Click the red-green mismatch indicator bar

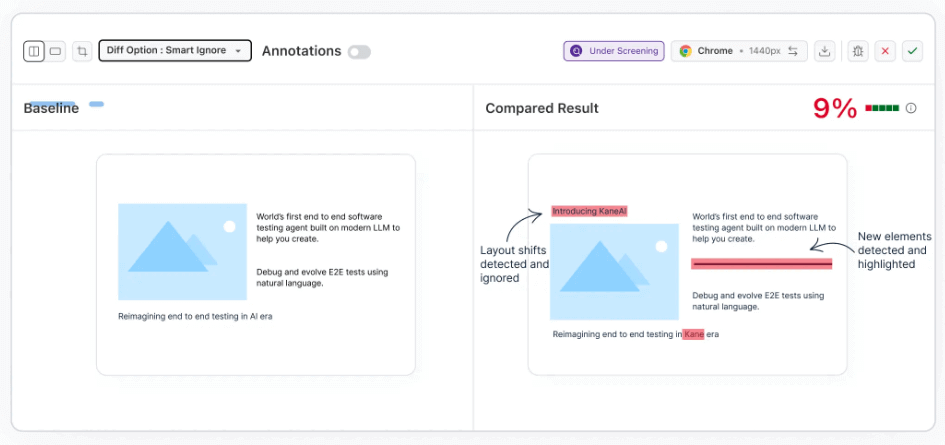(x=882, y=108)
